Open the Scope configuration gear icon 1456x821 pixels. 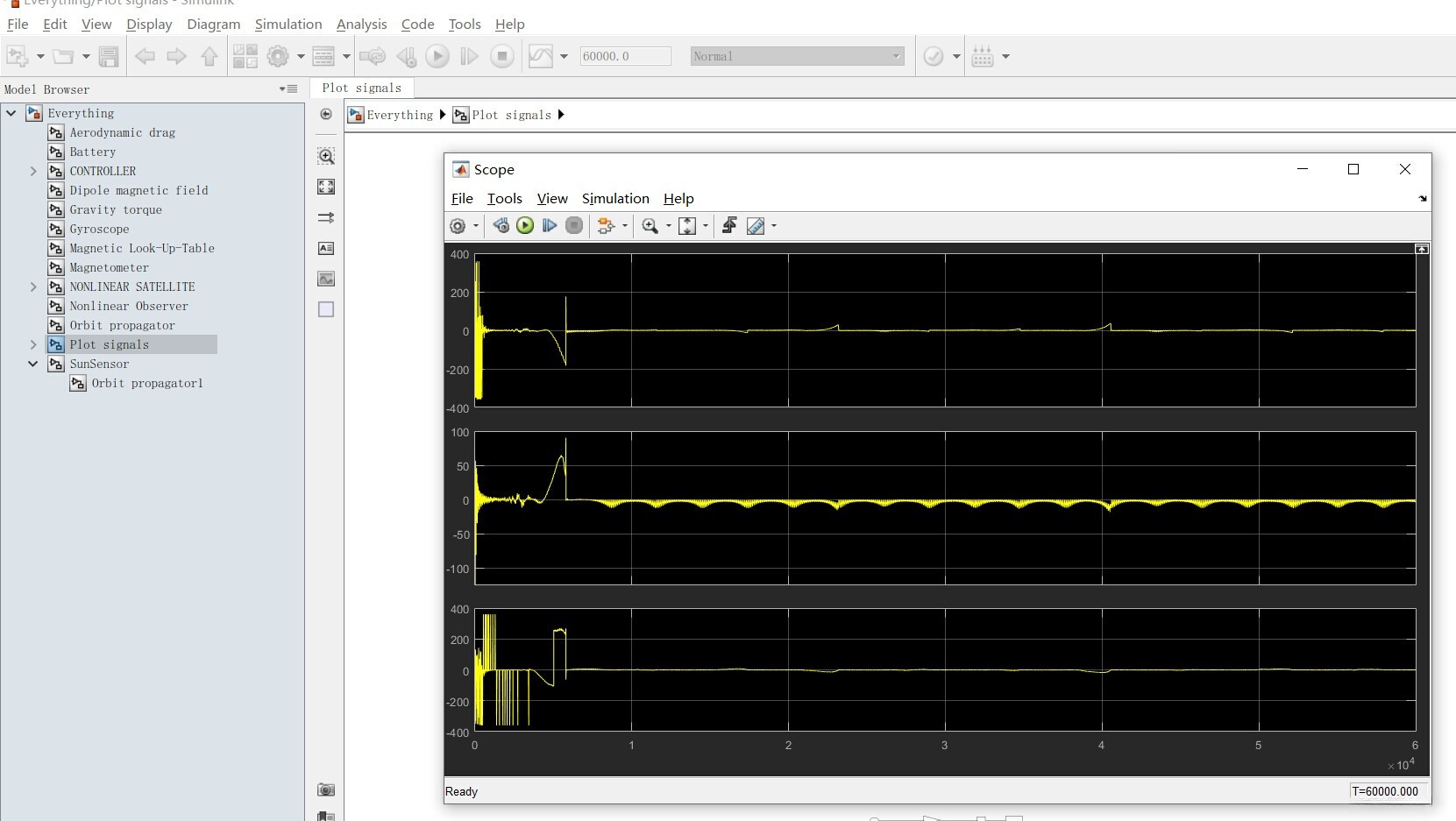[x=458, y=226]
